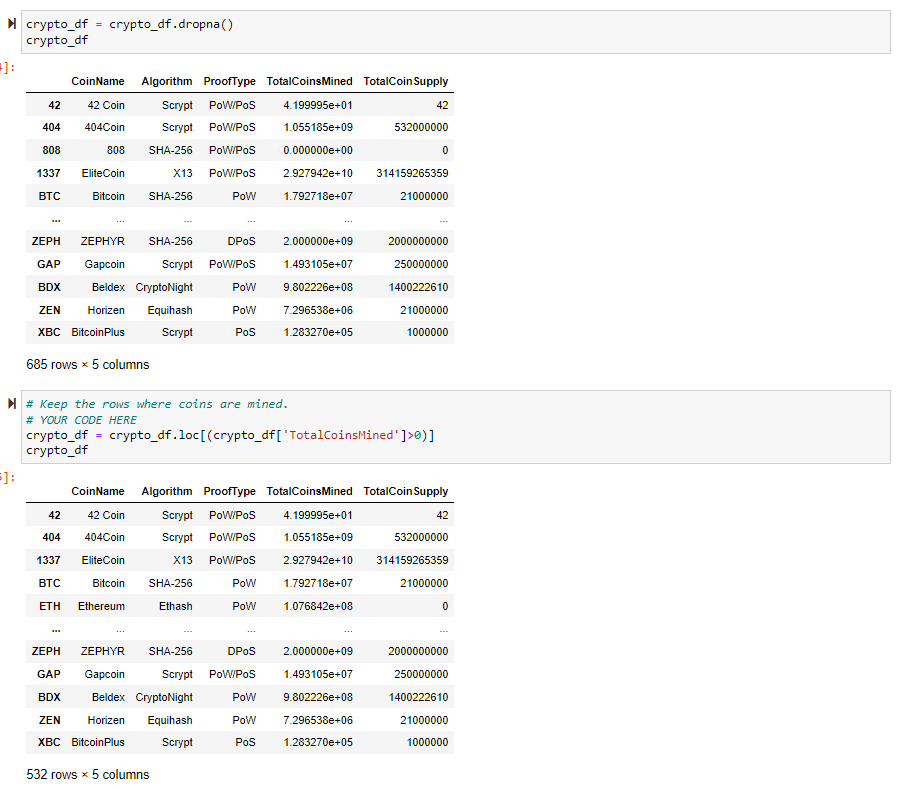
Task: Click TotalCoinSupply header in first table
Action: coord(406,81)
